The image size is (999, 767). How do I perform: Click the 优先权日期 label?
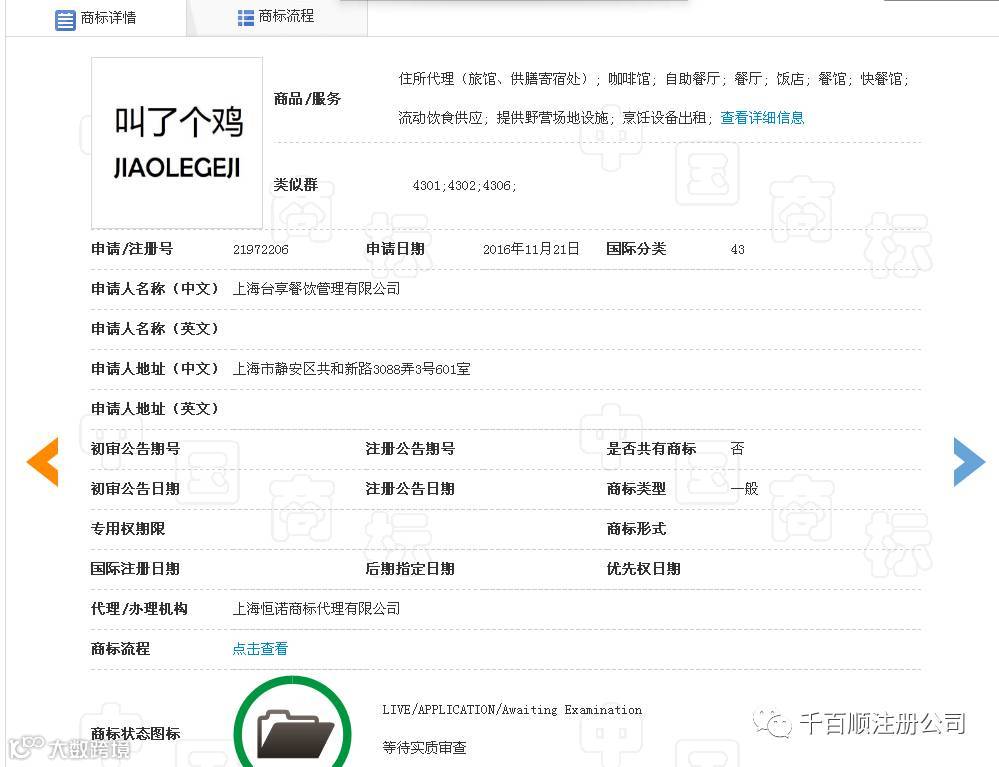click(643, 569)
